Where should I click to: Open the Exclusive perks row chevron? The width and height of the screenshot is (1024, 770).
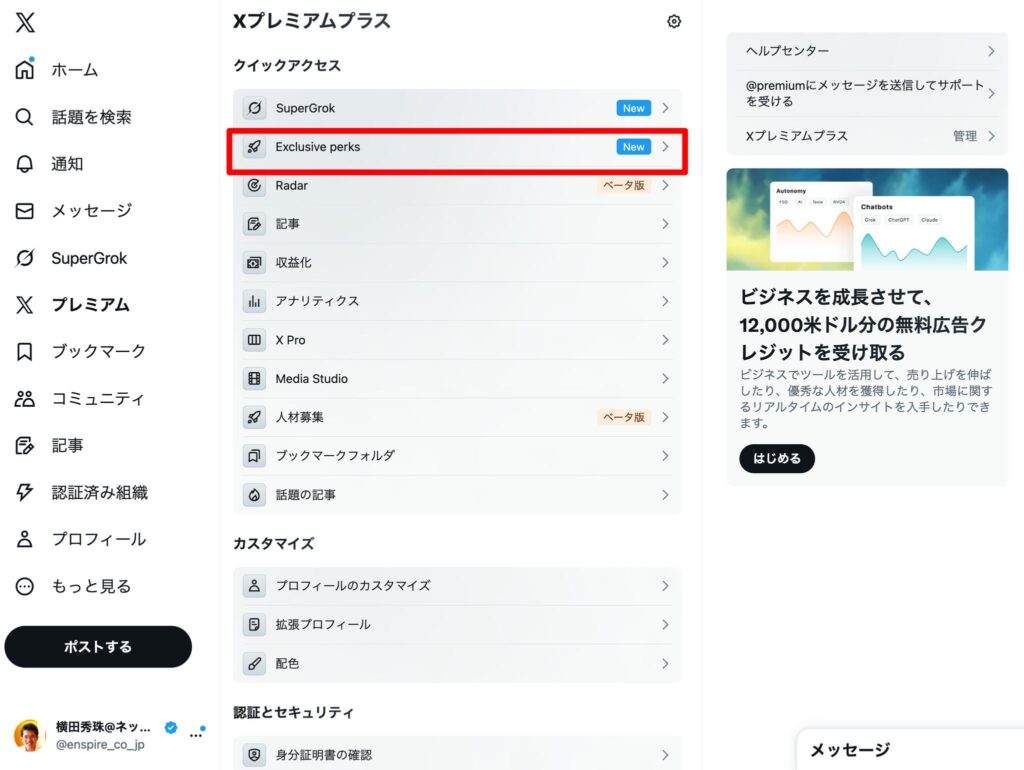pos(665,147)
